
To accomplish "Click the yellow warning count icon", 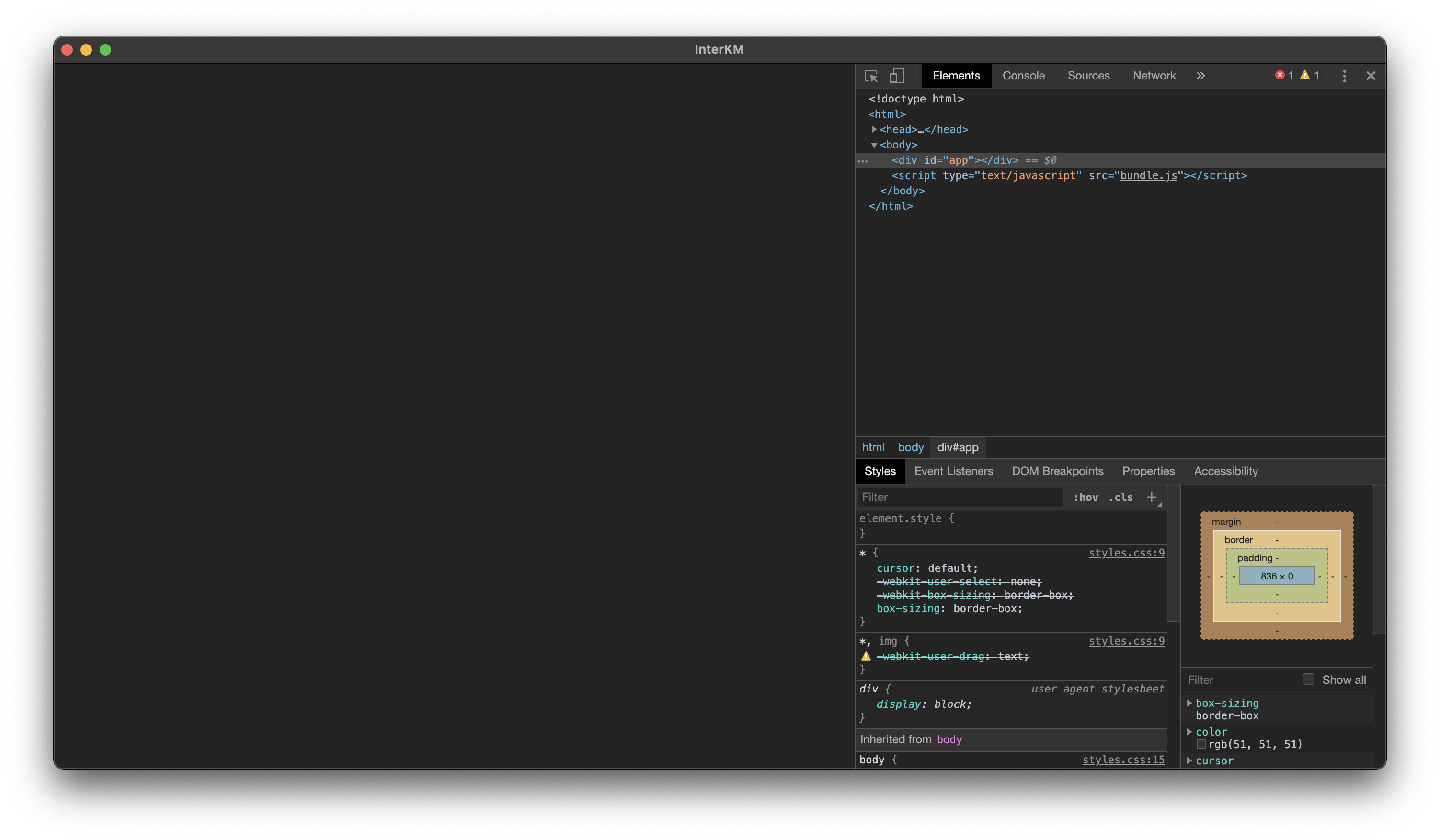I will (x=1304, y=76).
